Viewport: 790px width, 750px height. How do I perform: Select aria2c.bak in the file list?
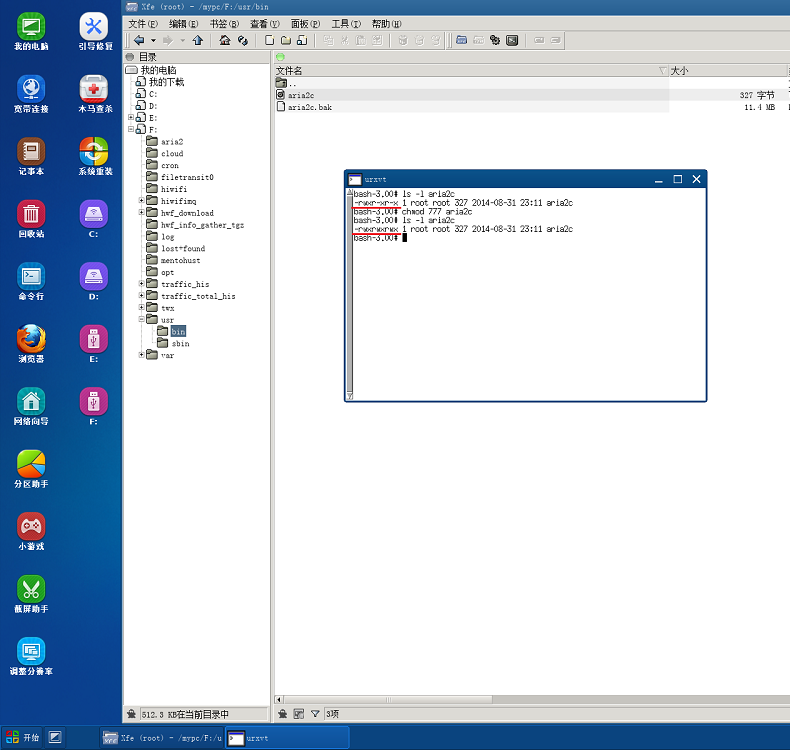point(309,107)
